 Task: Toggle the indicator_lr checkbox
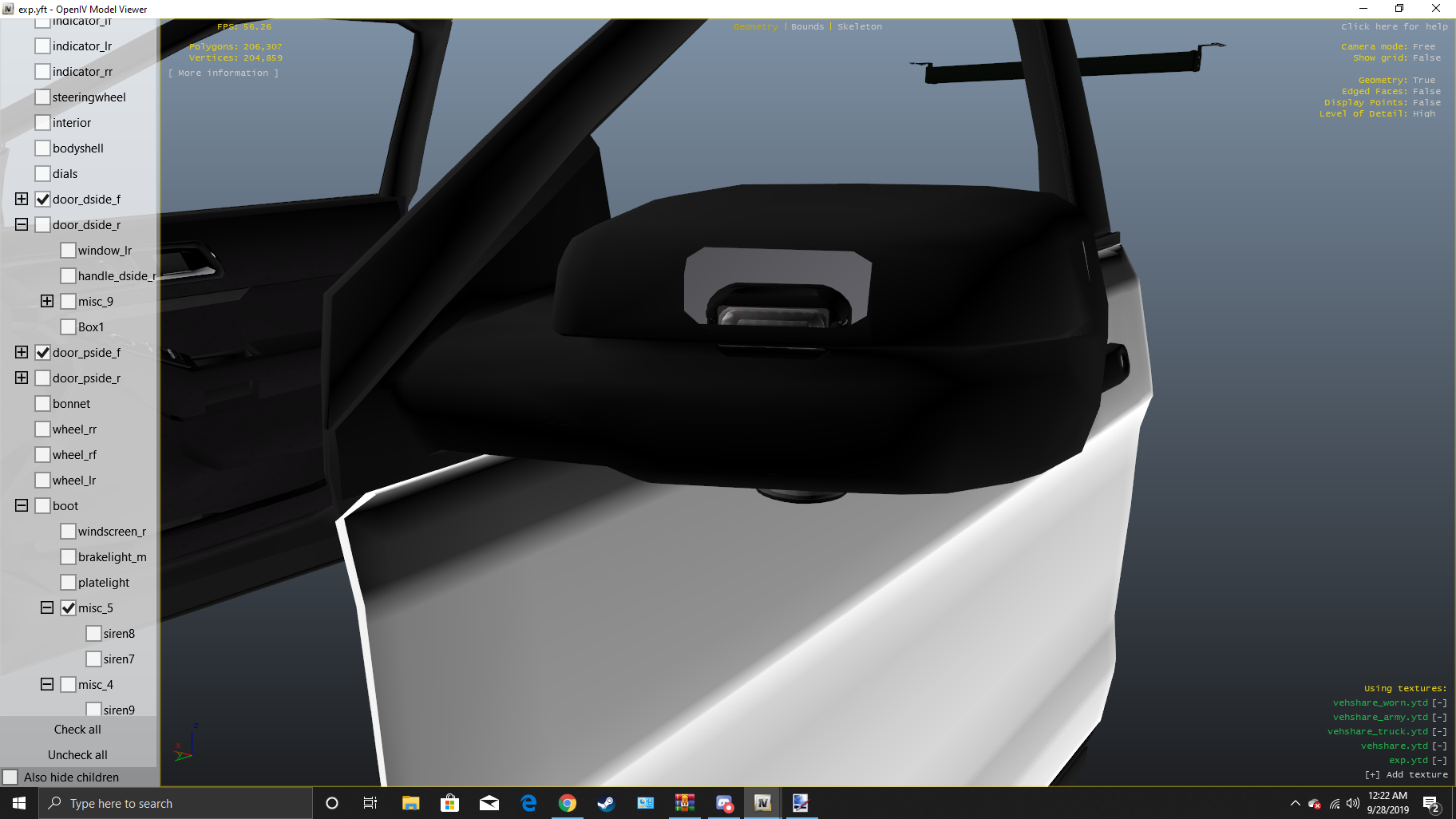click(43, 46)
